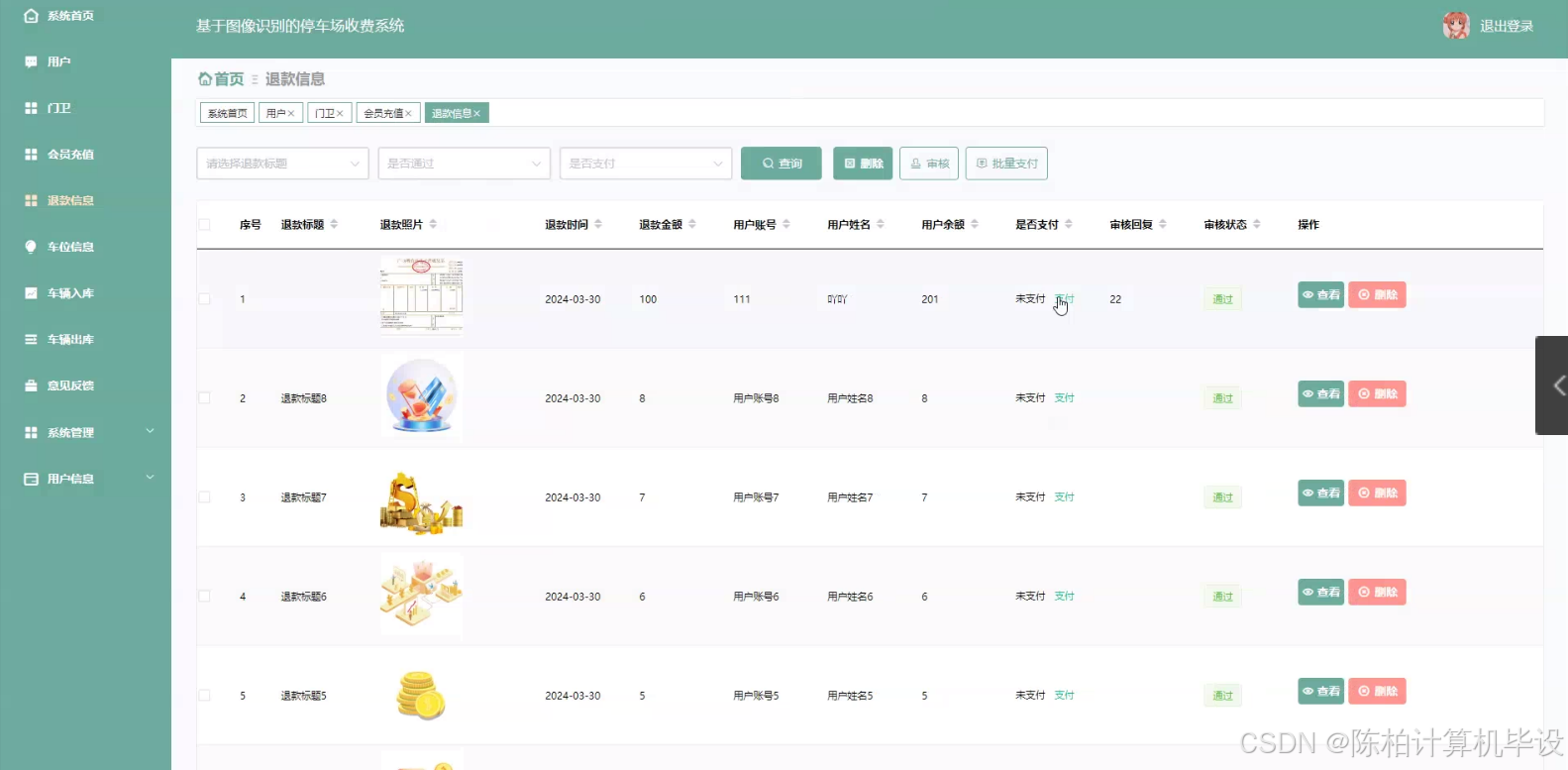
Task: Check the checkbox for row 退款标题5
Action: point(204,695)
